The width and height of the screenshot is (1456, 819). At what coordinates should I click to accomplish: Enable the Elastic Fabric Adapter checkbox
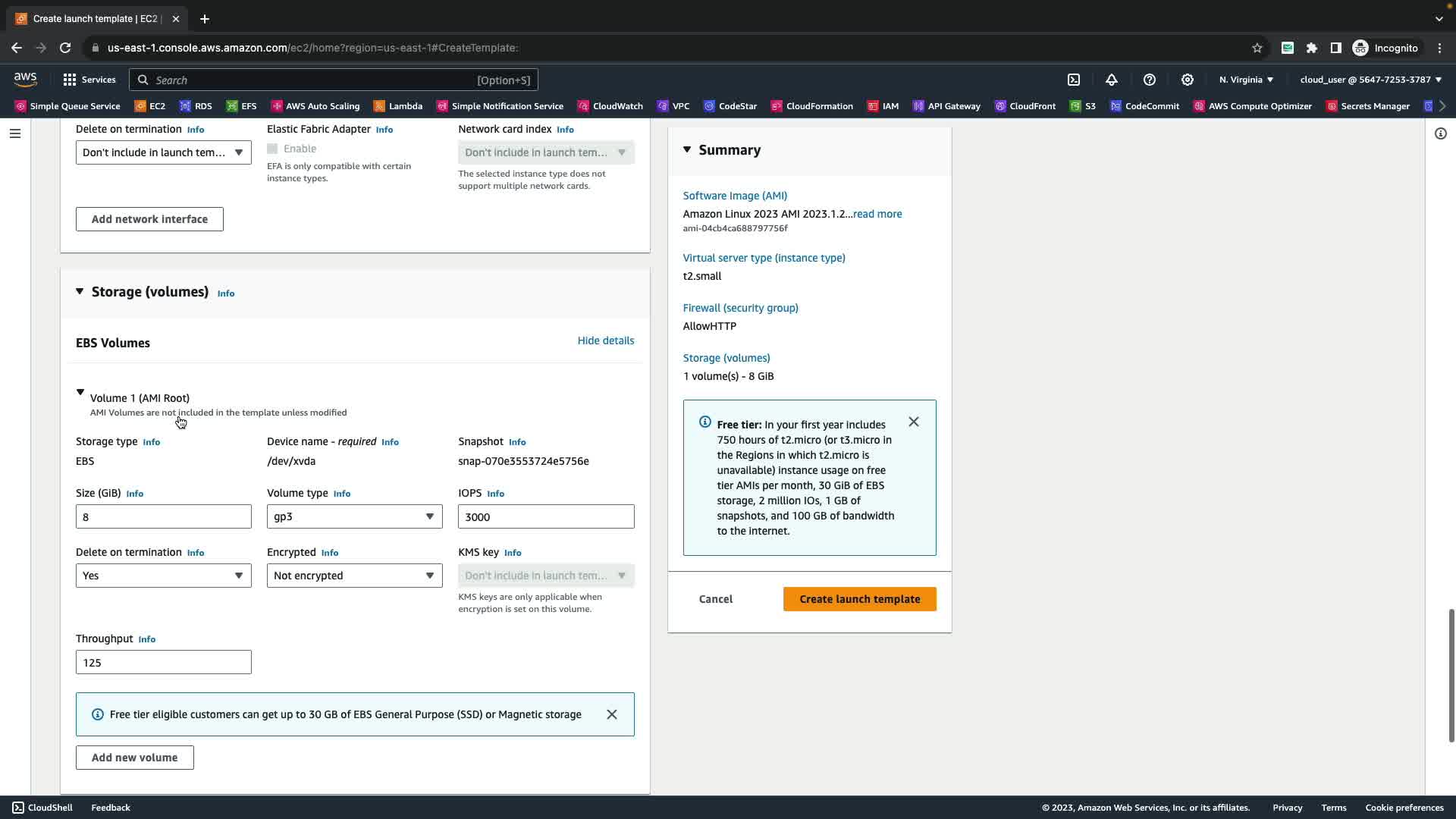point(272,149)
